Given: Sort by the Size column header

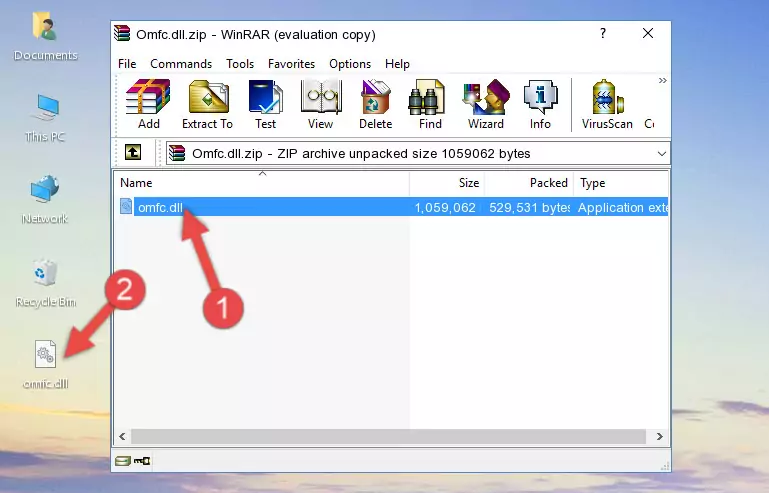Looking at the screenshot, I should (x=447, y=183).
